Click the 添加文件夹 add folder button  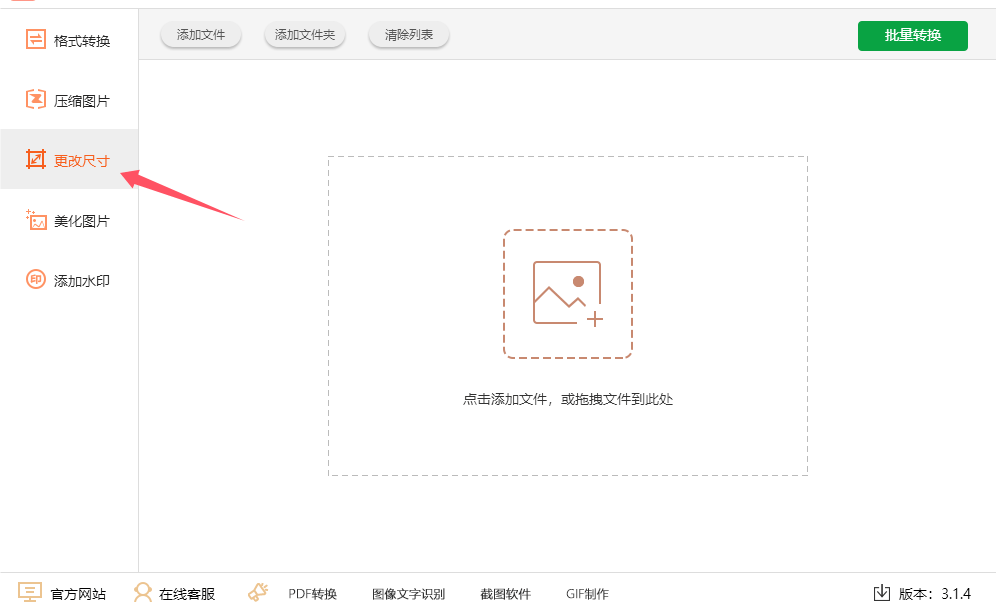[305, 35]
